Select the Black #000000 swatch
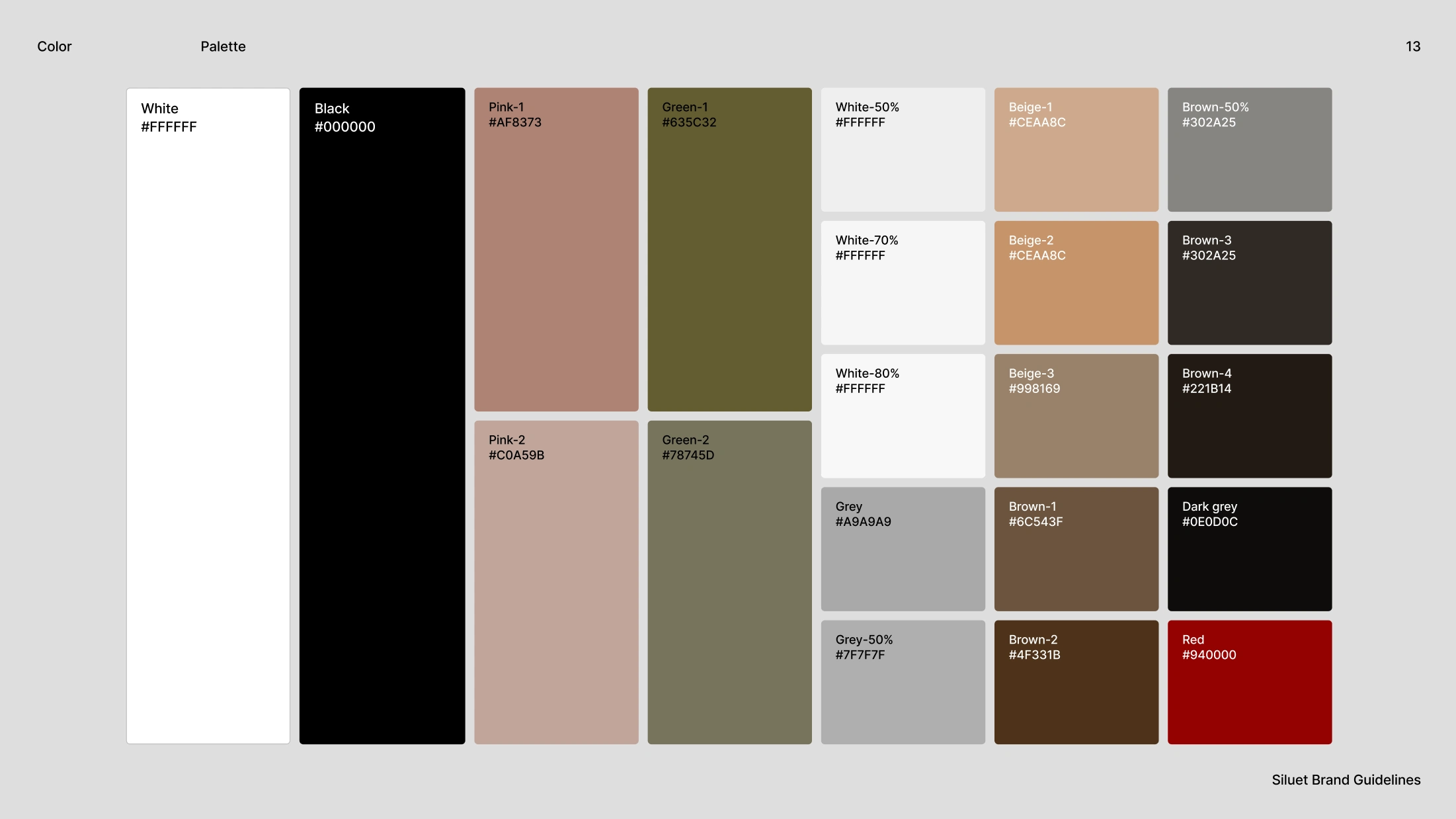The height and width of the screenshot is (819, 1456). [382, 415]
